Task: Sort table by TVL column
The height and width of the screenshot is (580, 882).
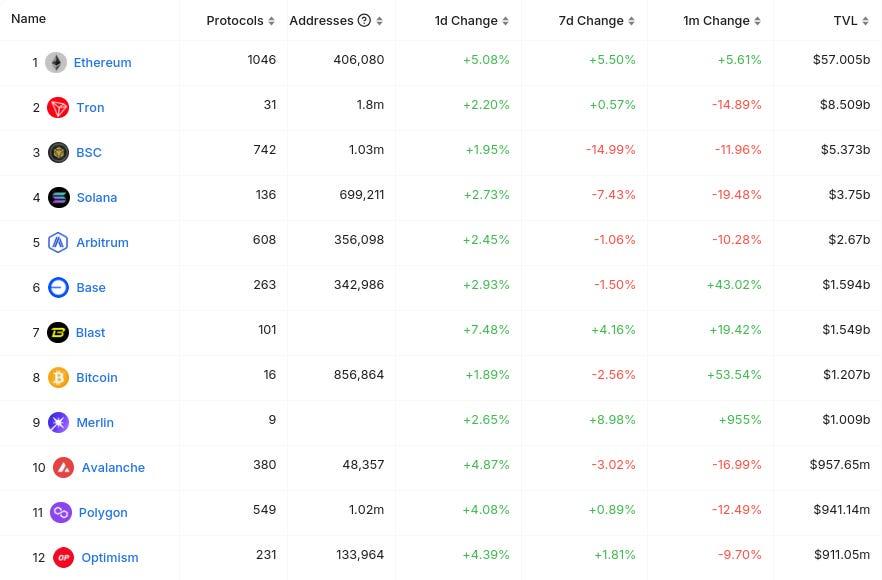Action: coord(851,20)
